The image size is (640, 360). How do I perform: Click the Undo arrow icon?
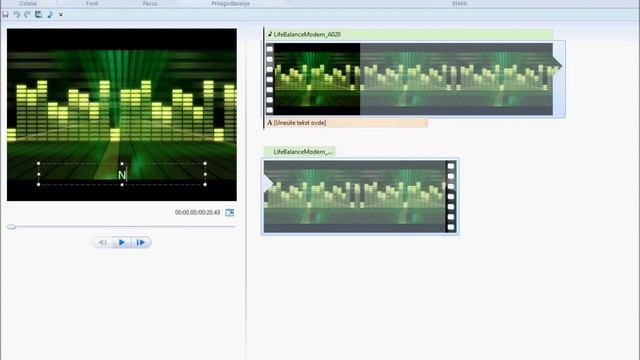point(16,15)
